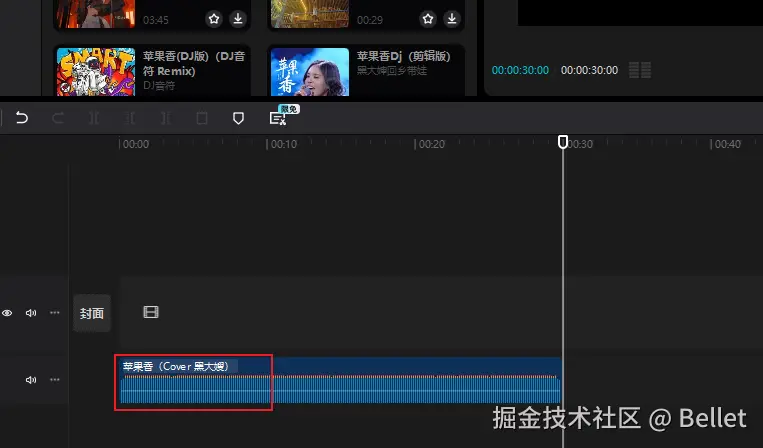Select the 苹果香 (Cover 黑大婶) audio clip

(341, 381)
